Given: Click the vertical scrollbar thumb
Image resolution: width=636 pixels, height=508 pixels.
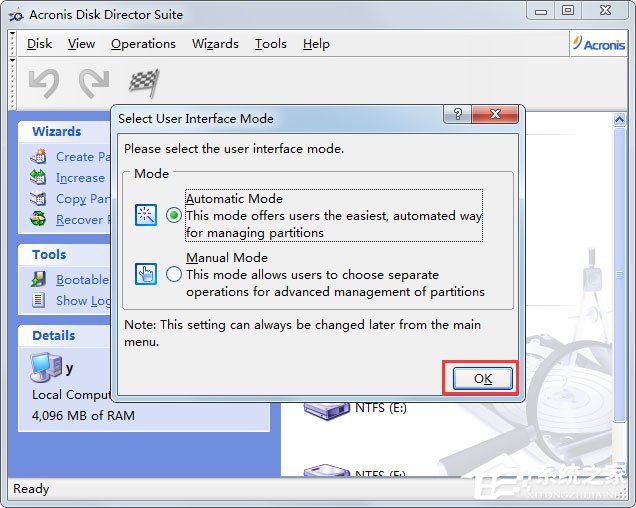Looking at the screenshot, I should click(x=619, y=274).
